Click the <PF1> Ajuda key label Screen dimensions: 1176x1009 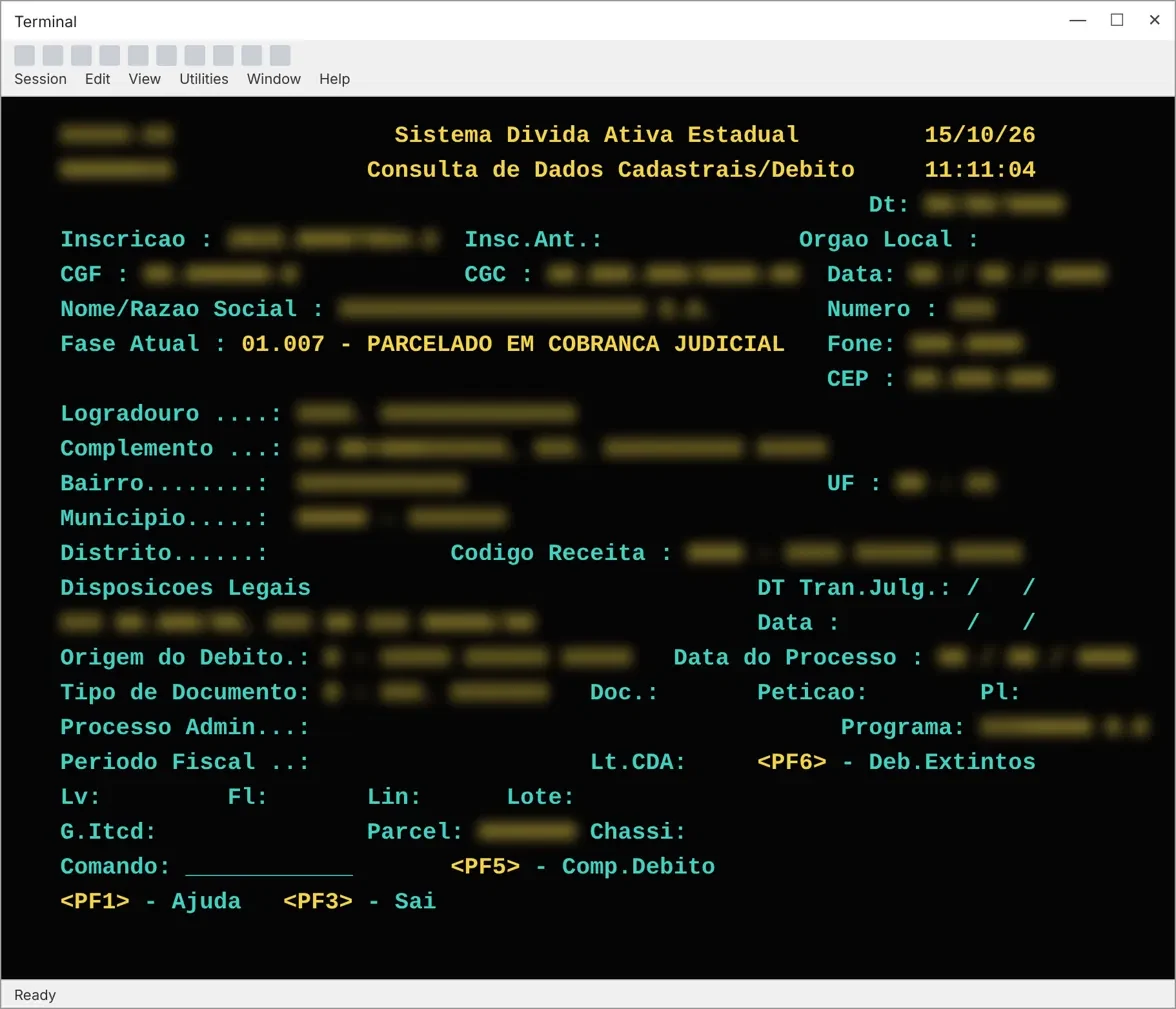point(151,901)
